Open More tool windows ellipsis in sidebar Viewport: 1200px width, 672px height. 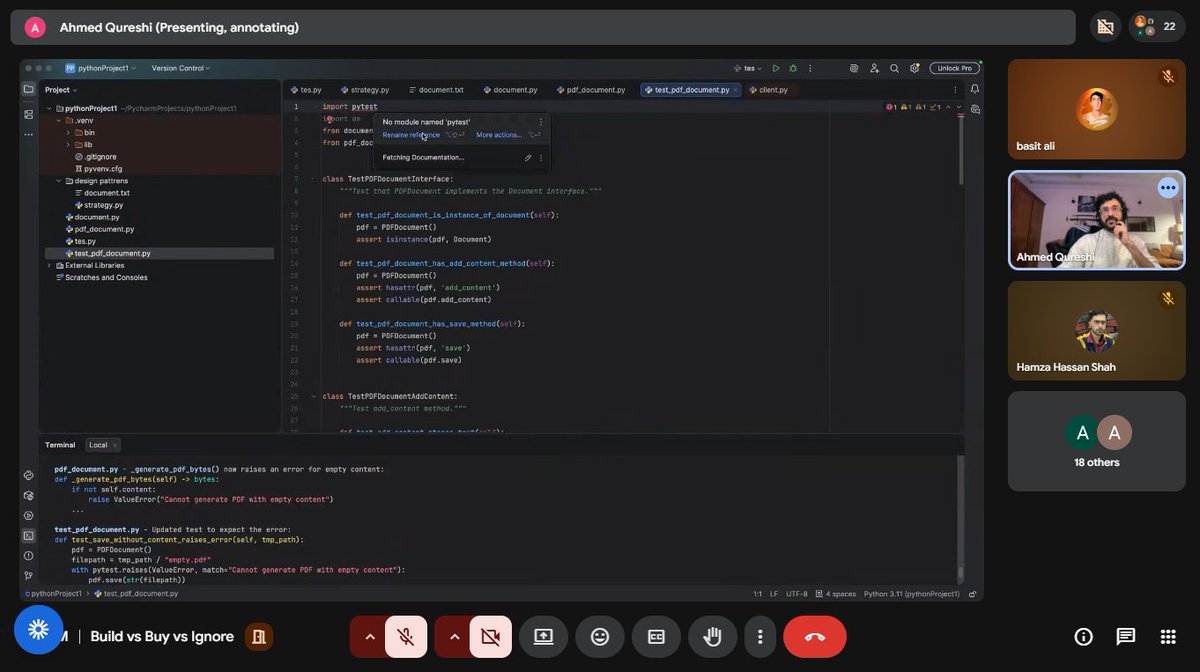point(28,134)
